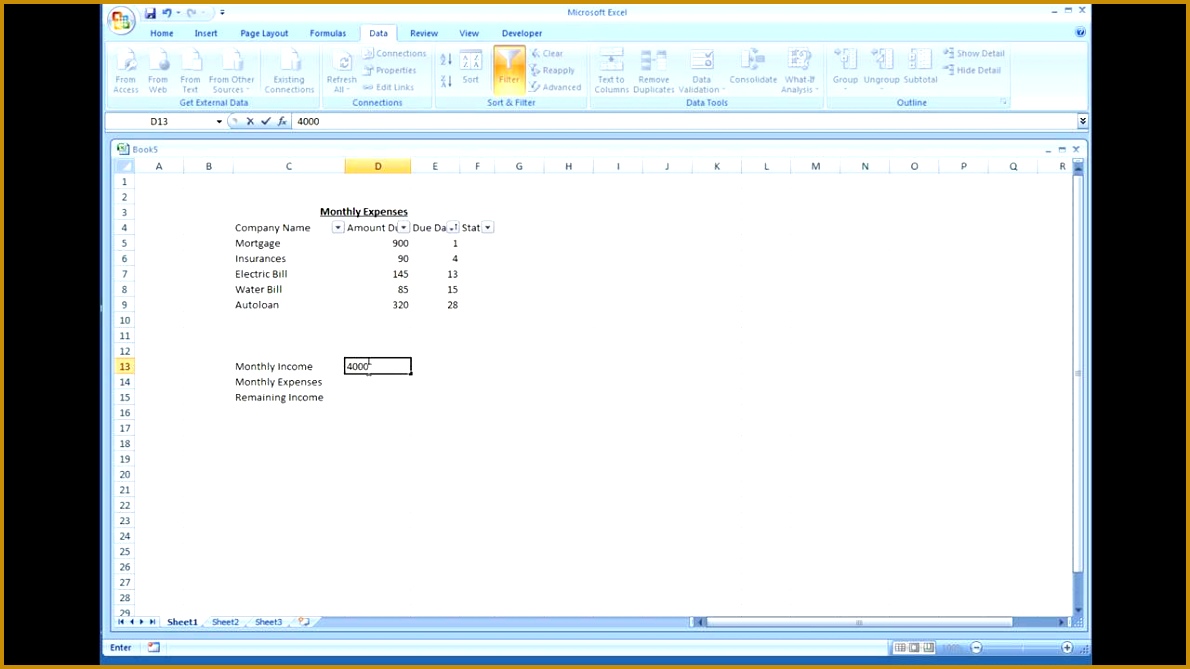Screen dimensions: 1190x669
Task: Click Remove Duplicates
Action: pyautogui.click(x=653, y=71)
